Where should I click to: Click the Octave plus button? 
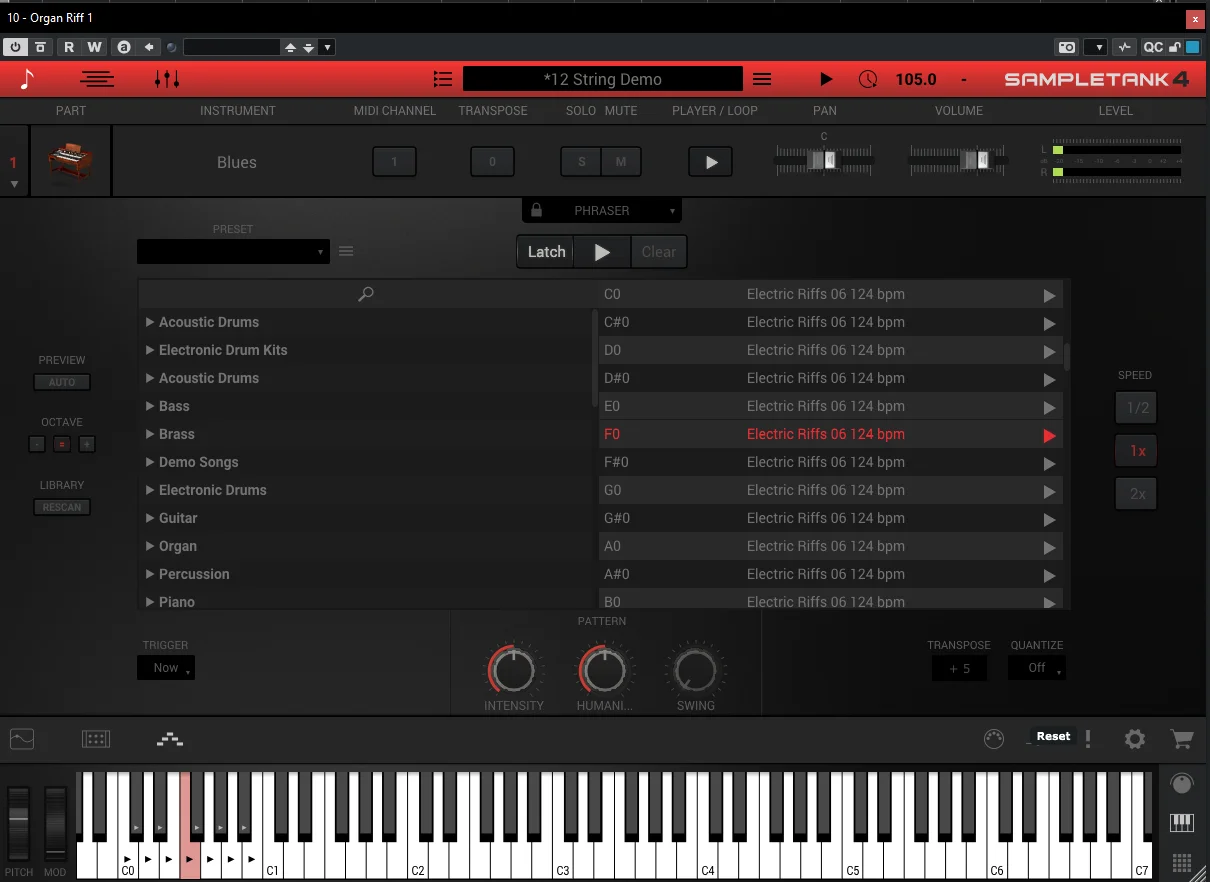point(87,444)
